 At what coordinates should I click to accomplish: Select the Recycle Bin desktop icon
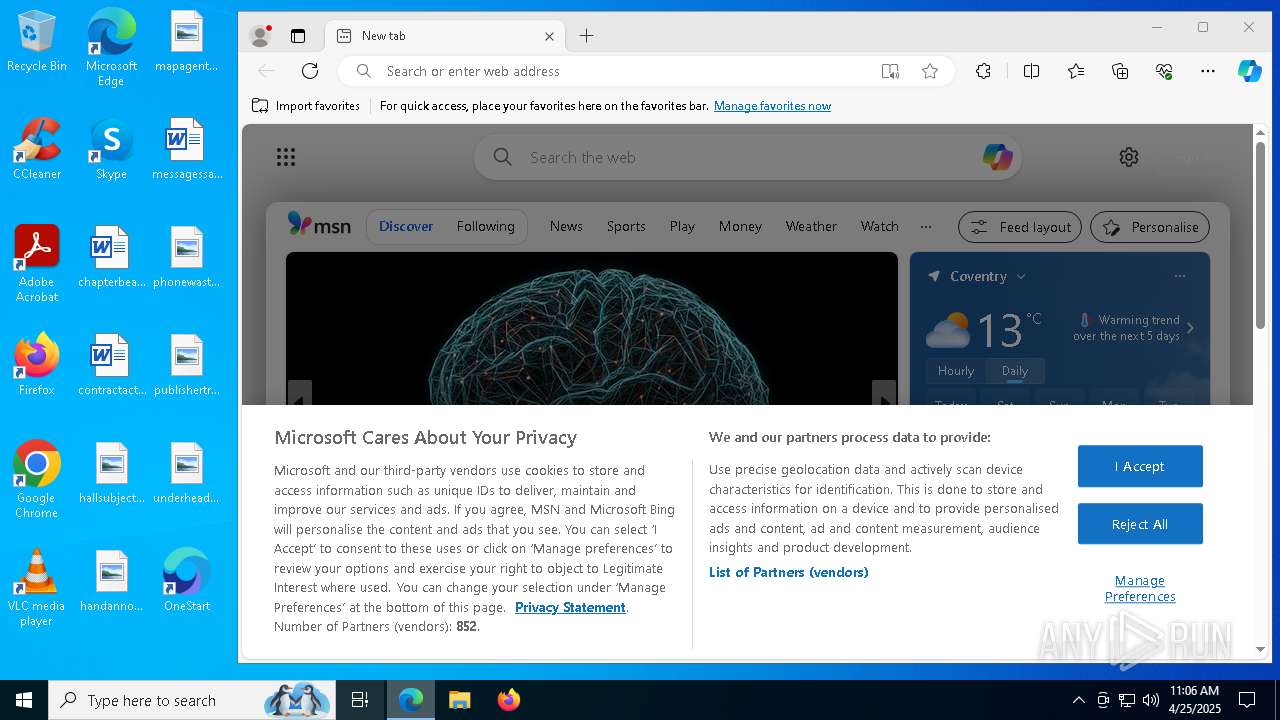pyautogui.click(x=37, y=42)
